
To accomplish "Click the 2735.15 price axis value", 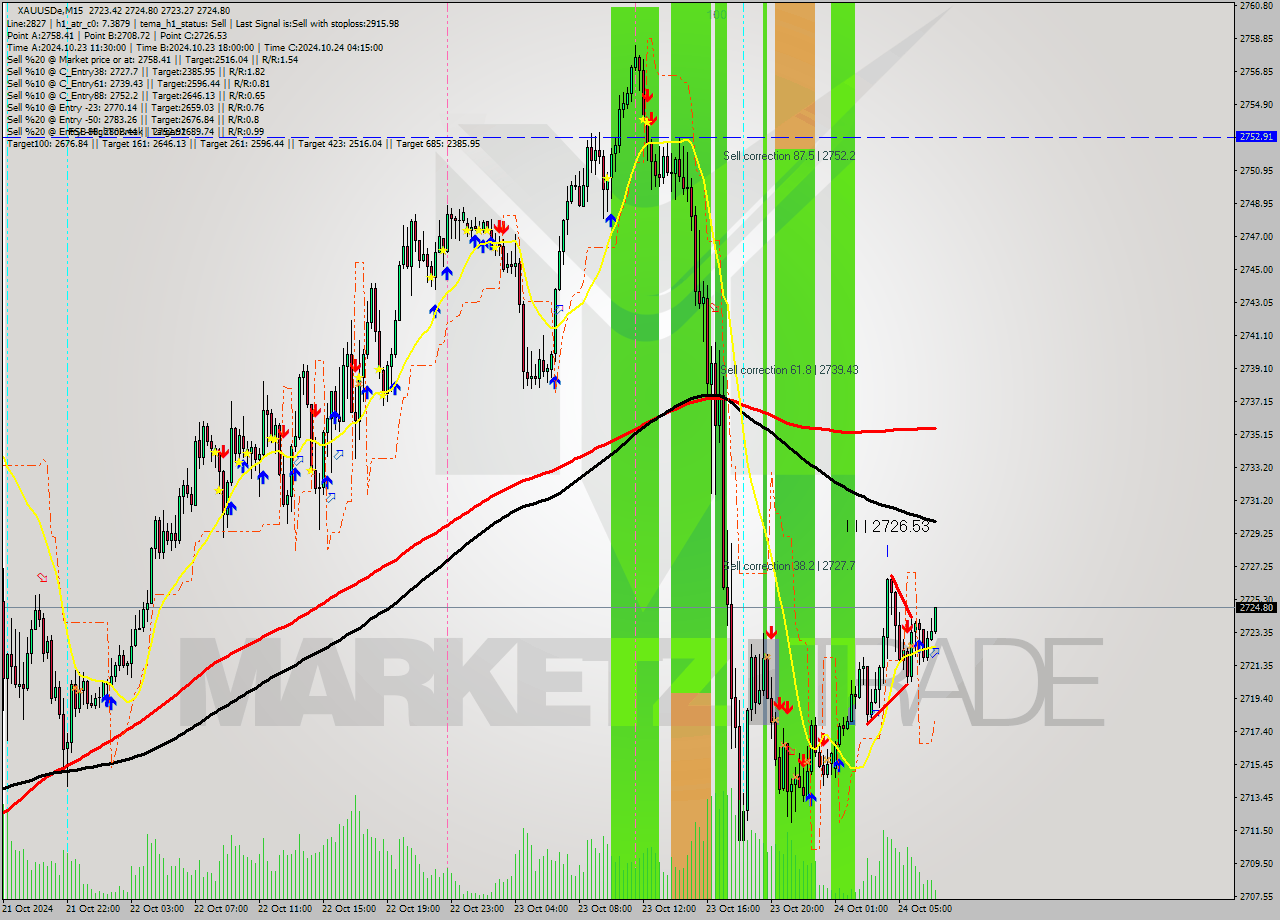I will point(1256,435).
